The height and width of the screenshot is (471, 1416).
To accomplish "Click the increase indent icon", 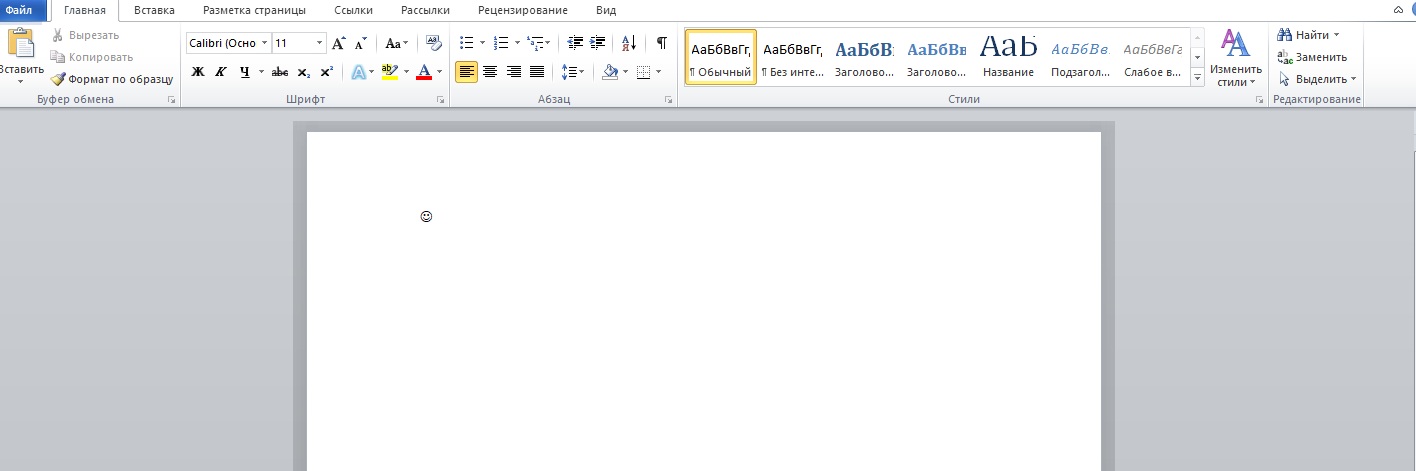I will tap(598, 43).
